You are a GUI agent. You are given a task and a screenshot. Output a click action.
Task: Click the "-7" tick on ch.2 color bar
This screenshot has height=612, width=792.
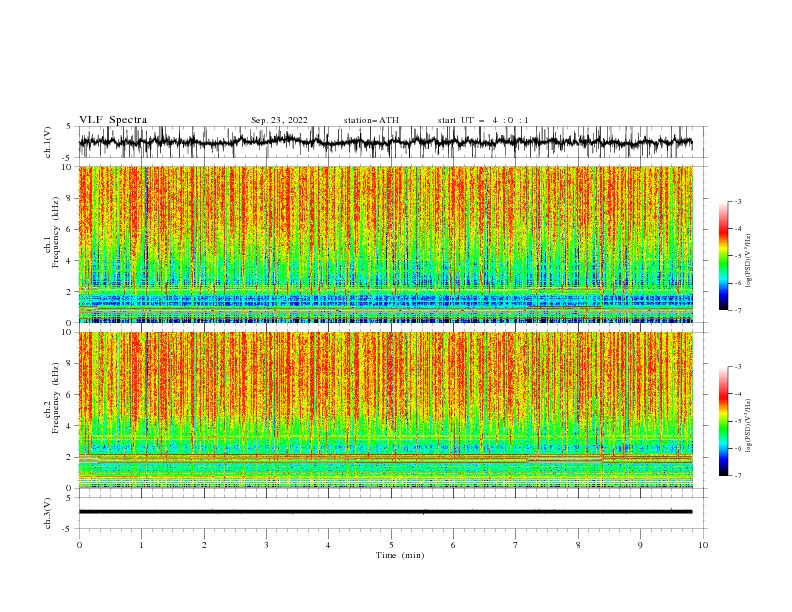(737, 476)
